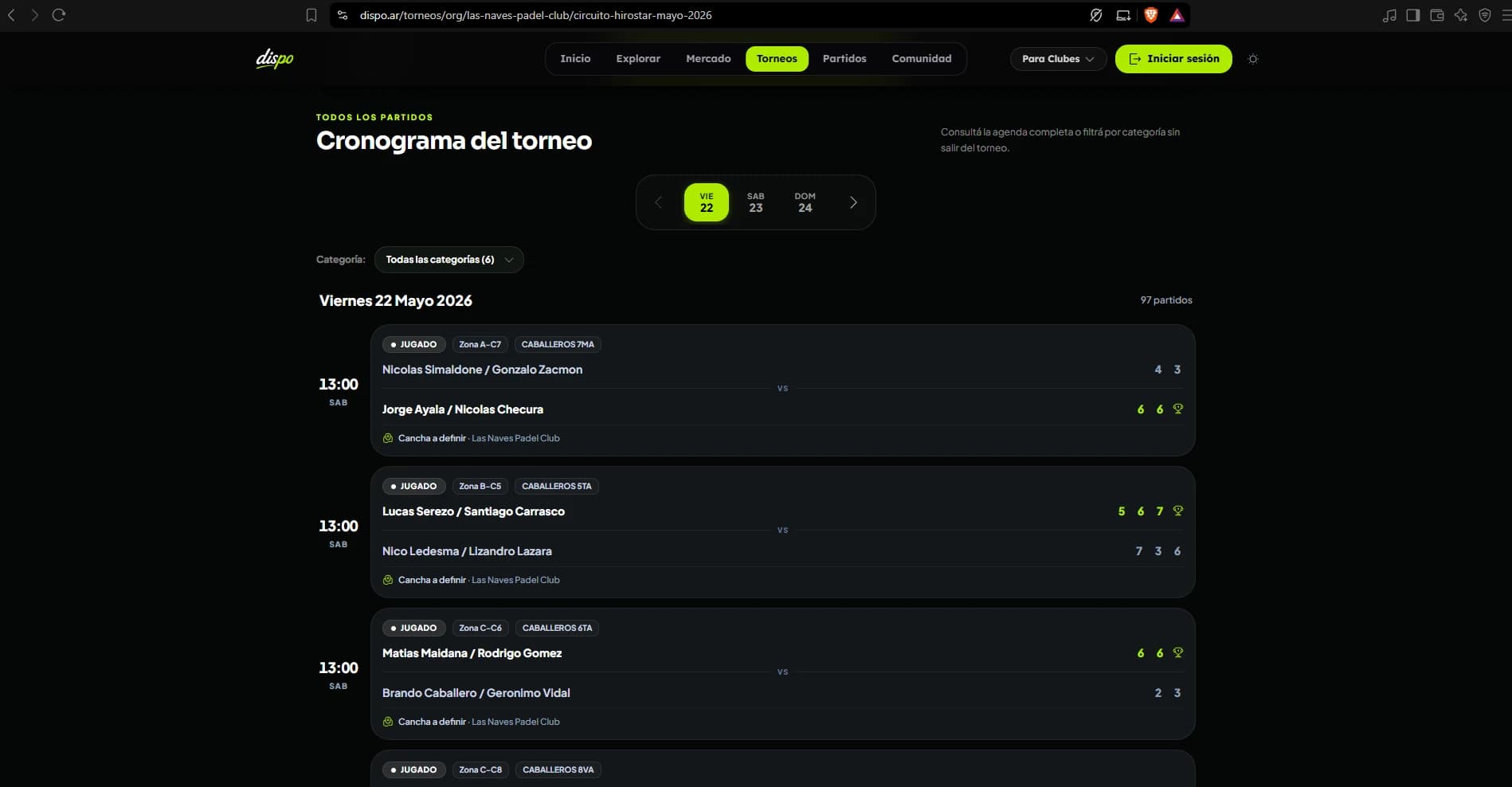
Task: Show next days with right chevron
Action: 853,202
